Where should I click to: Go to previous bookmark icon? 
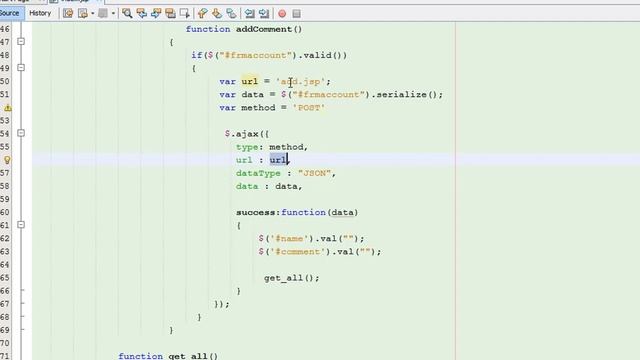pos(202,13)
